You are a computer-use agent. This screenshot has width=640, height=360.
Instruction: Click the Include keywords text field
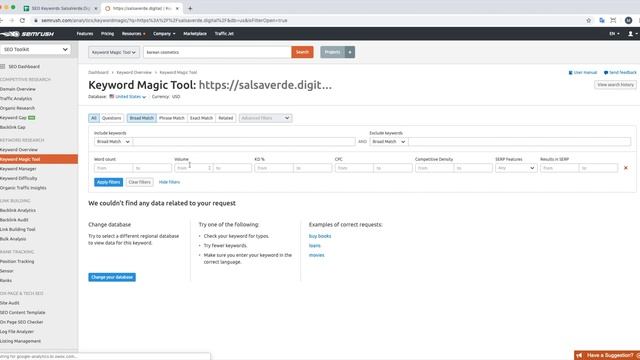[244, 142]
